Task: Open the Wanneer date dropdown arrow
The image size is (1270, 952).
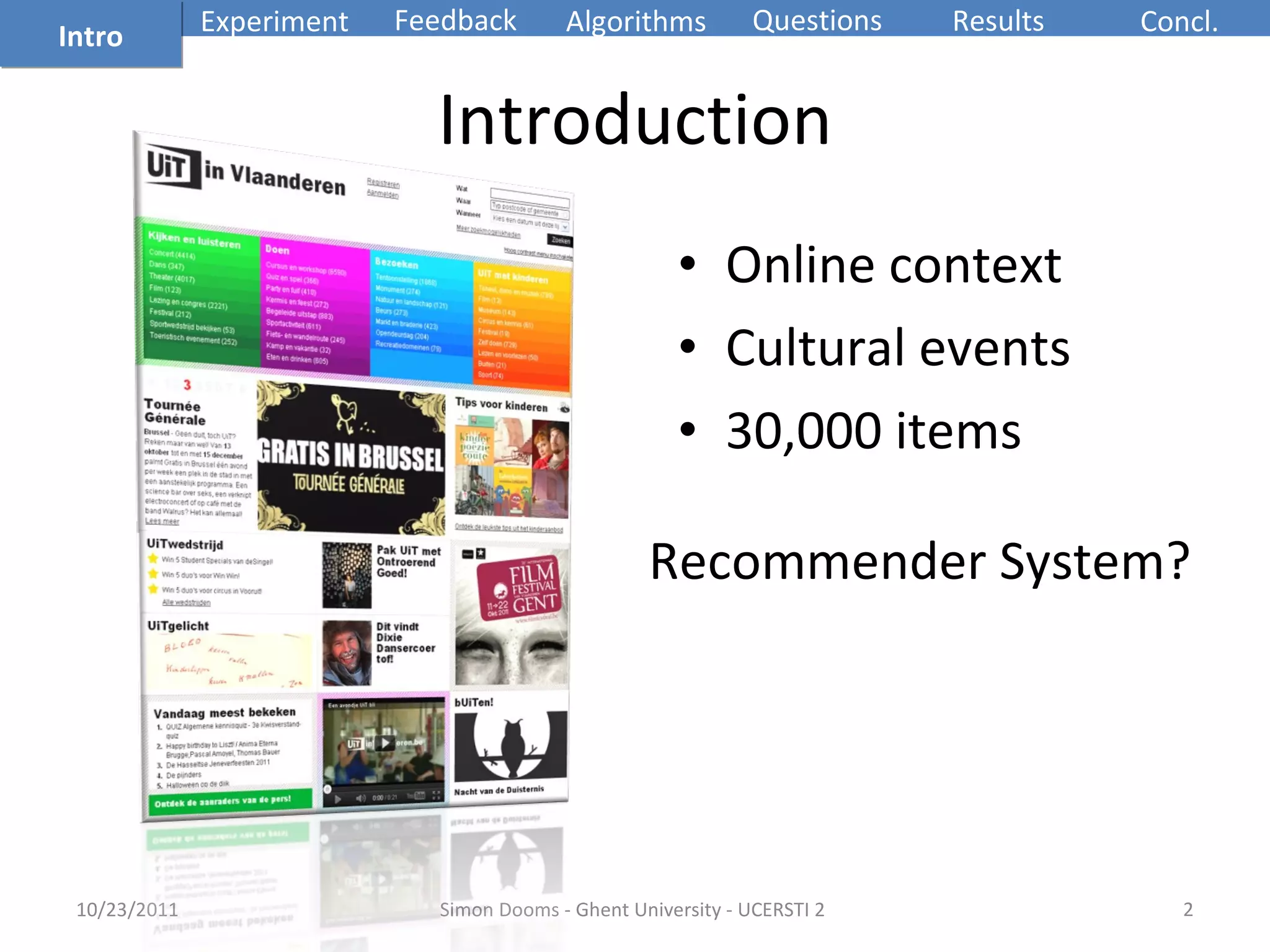Action: click(x=564, y=227)
